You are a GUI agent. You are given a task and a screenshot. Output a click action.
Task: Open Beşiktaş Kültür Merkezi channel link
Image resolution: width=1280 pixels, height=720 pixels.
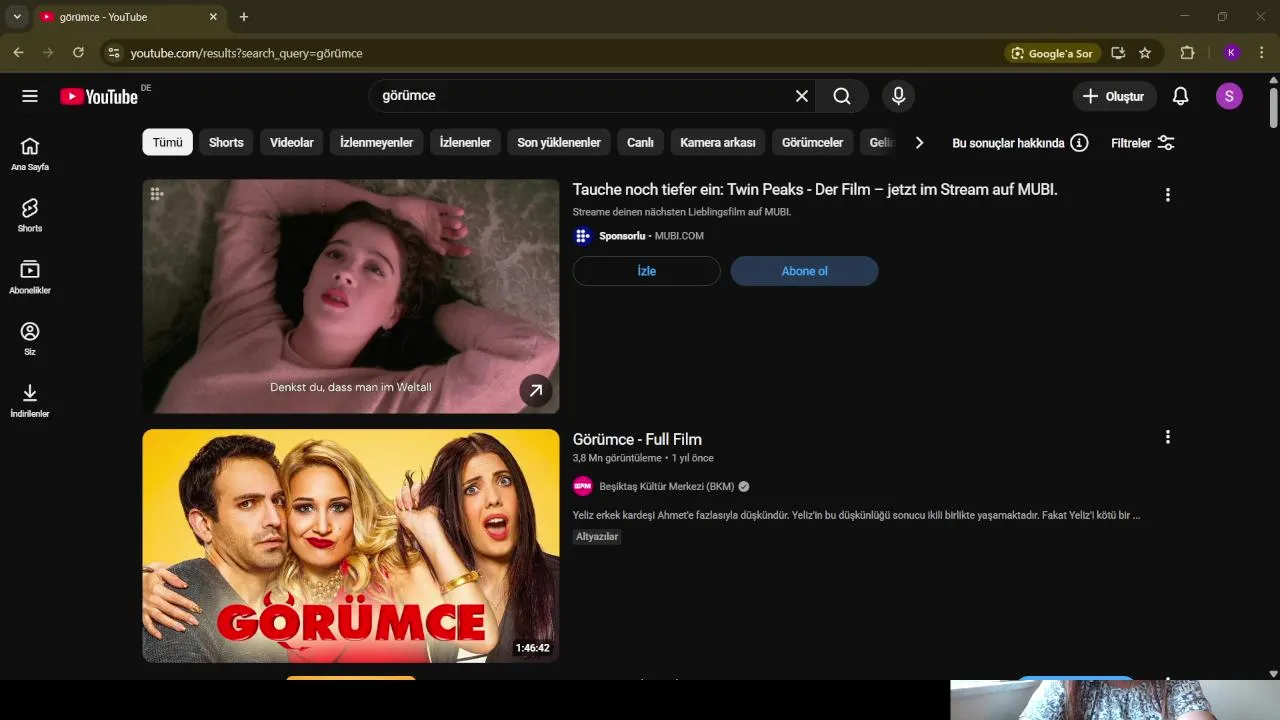pyautogui.click(x=666, y=486)
